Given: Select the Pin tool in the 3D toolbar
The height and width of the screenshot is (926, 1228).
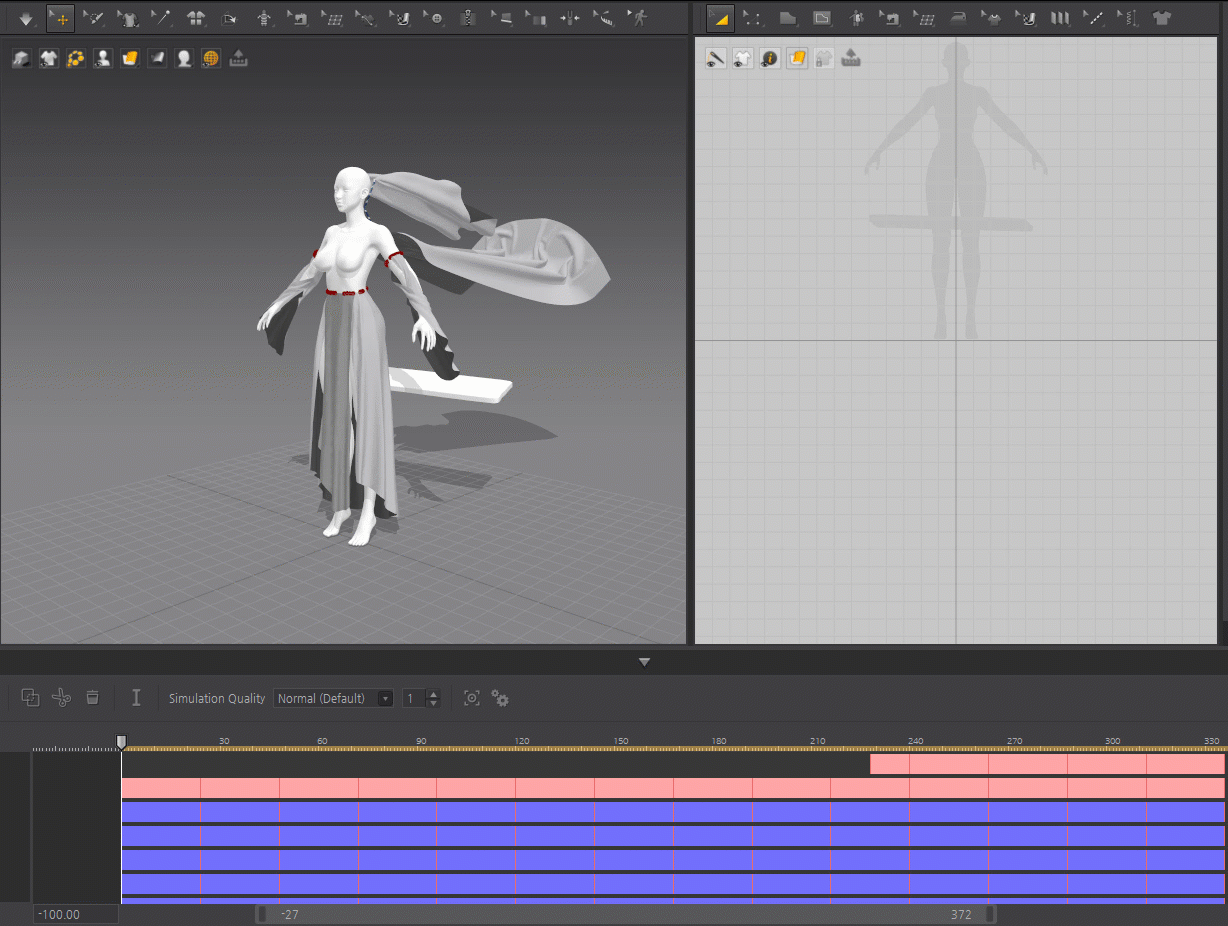Looking at the screenshot, I should [x=162, y=18].
